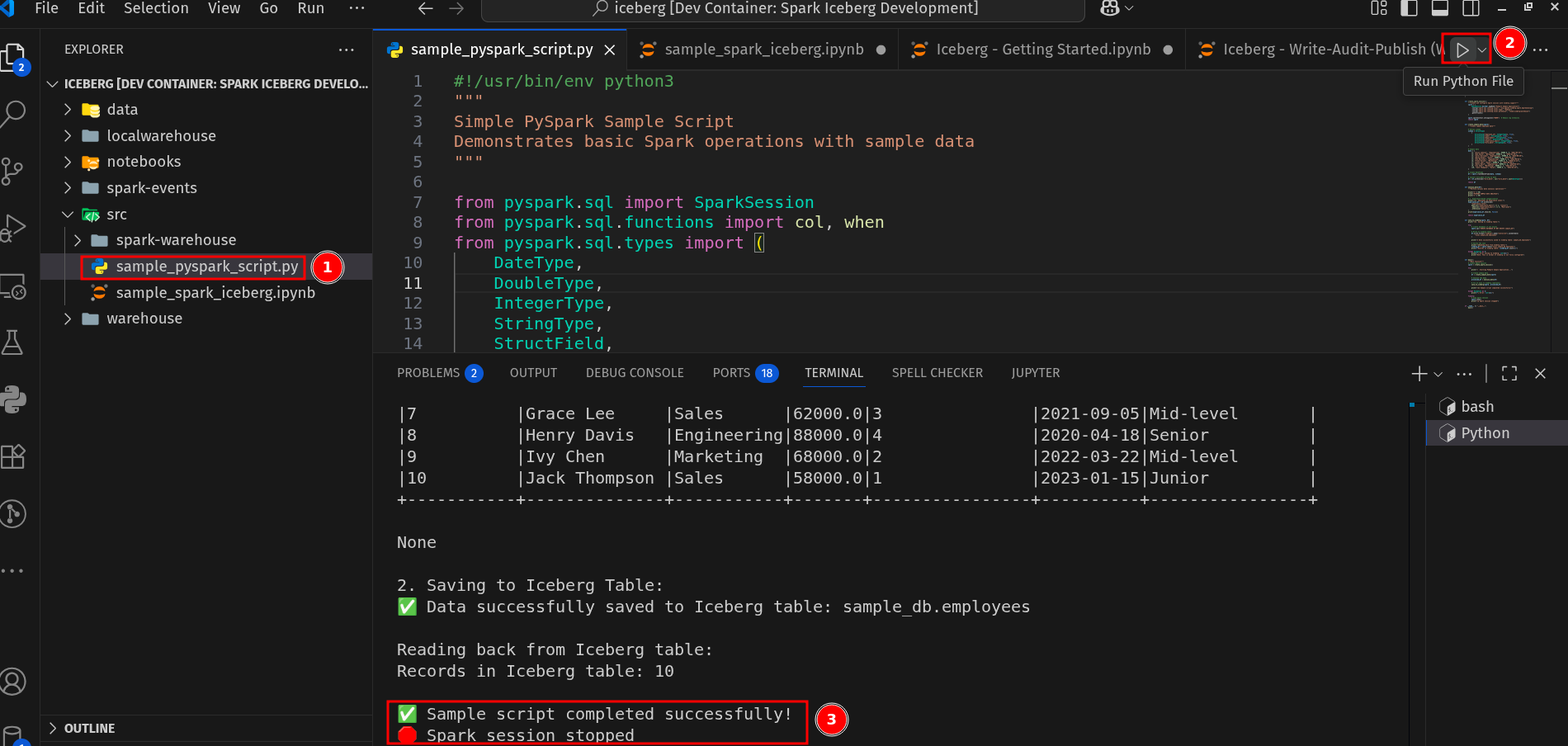Maximize the terminal panel size

click(x=1509, y=374)
